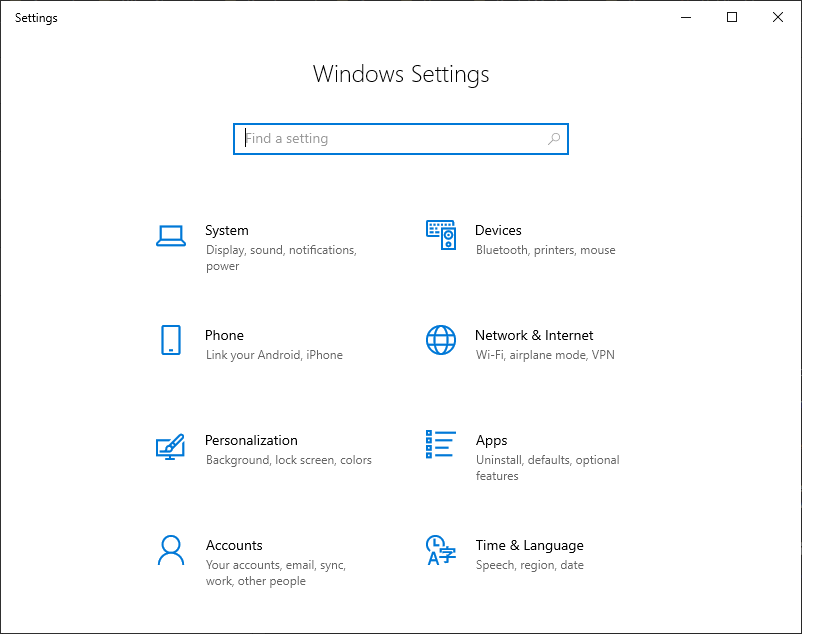Focus the Find a setting field
819x634 pixels.
[x=401, y=139]
